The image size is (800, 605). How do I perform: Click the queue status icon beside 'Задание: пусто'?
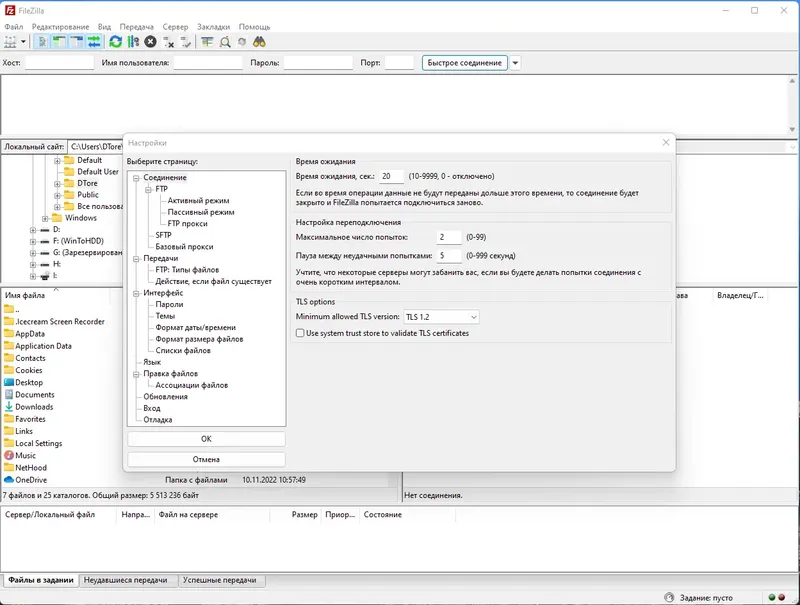click(x=669, y=597)
